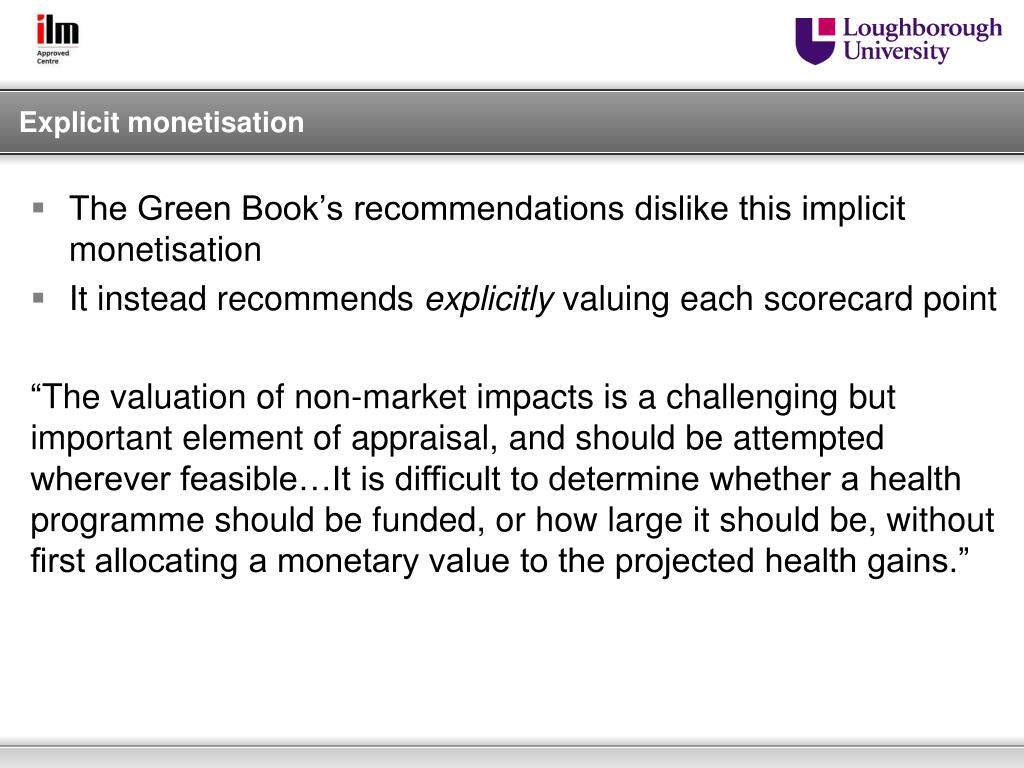Click 'wherever feasible' in the quote
This screenshot has width=1024, height=768.
point(164,479)
